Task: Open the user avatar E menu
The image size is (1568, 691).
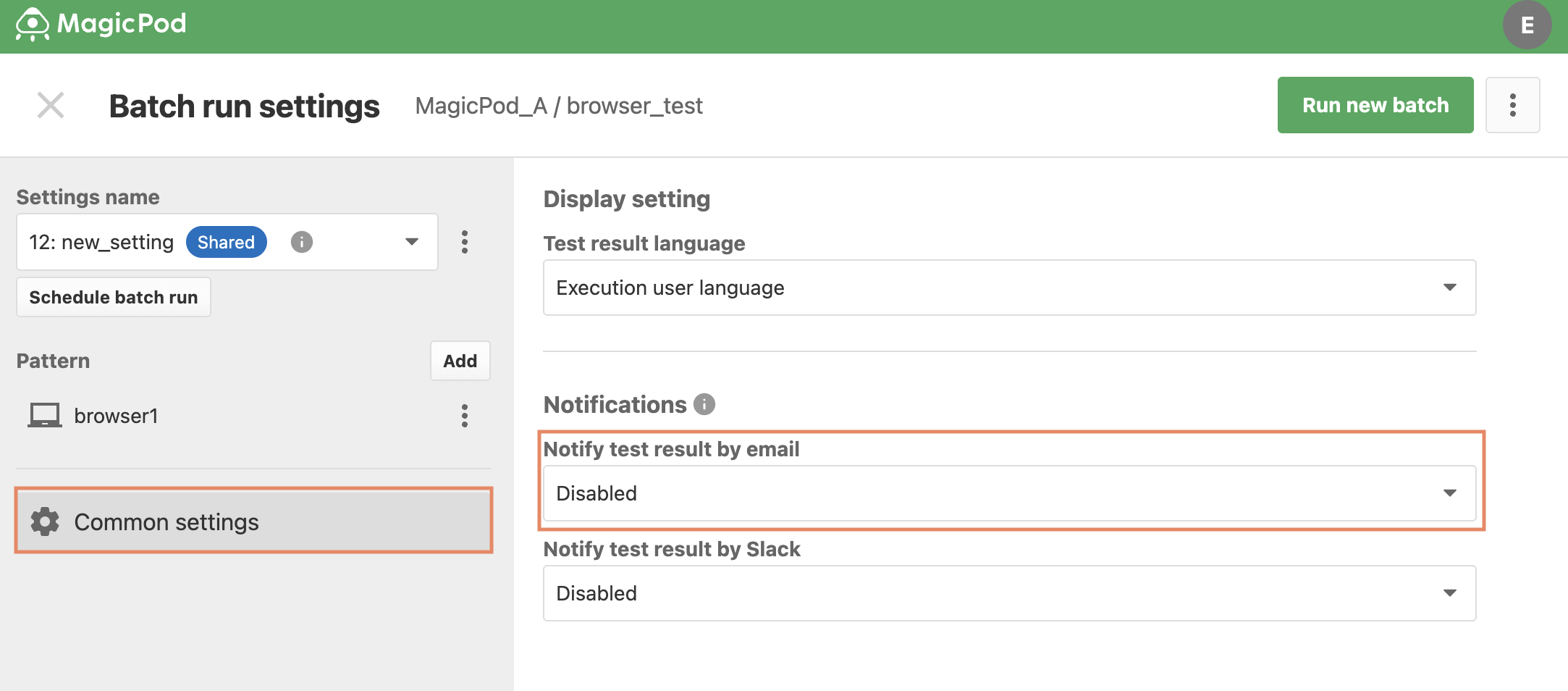Action: tap(1527, 25)
